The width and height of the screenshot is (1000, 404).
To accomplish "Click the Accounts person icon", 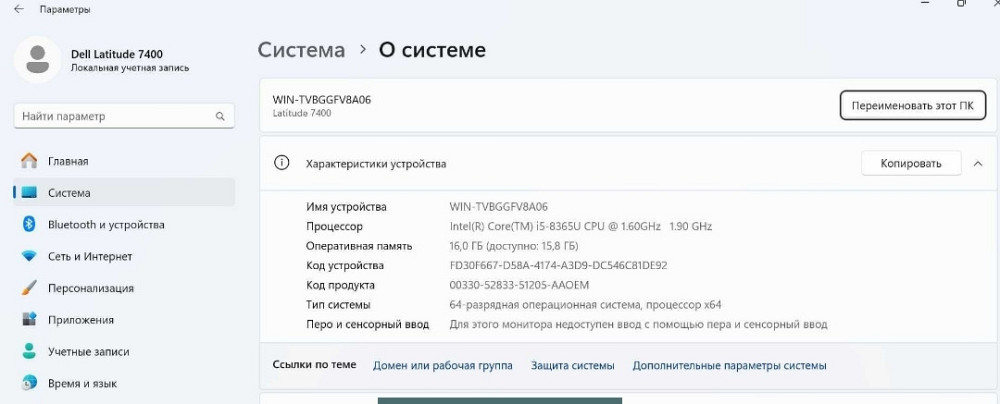I will tap(29, 352).
